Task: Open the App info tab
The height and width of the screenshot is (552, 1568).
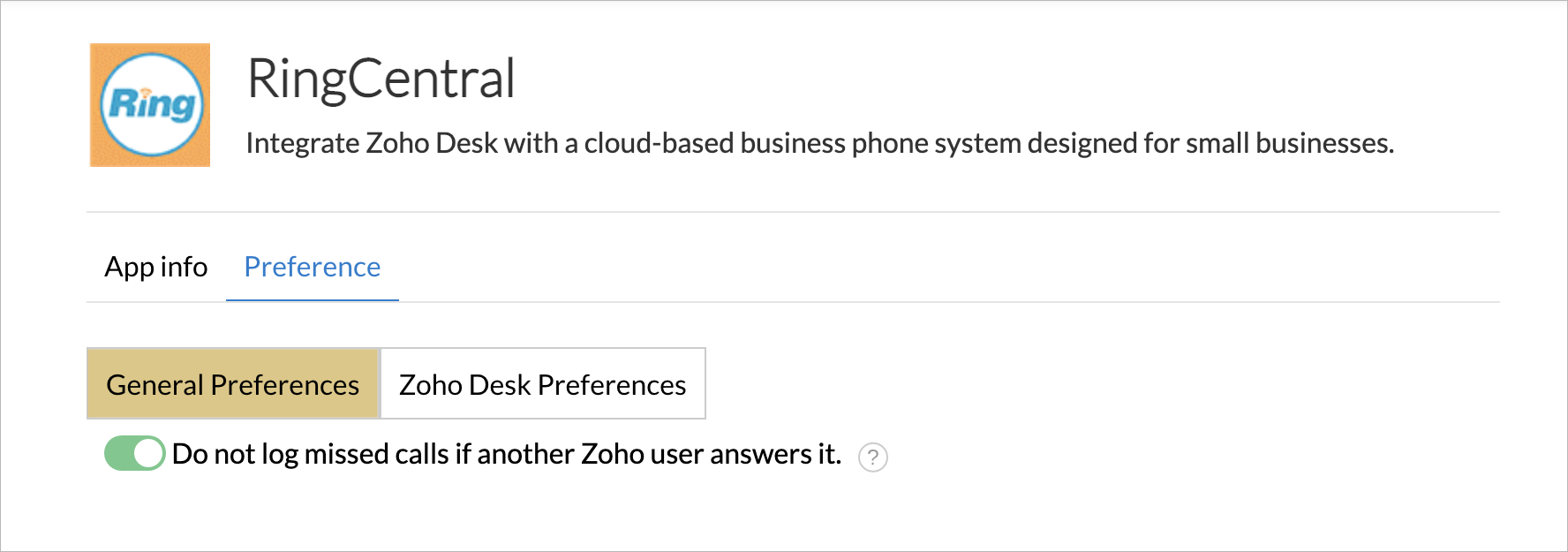Action: pos(156,267)
